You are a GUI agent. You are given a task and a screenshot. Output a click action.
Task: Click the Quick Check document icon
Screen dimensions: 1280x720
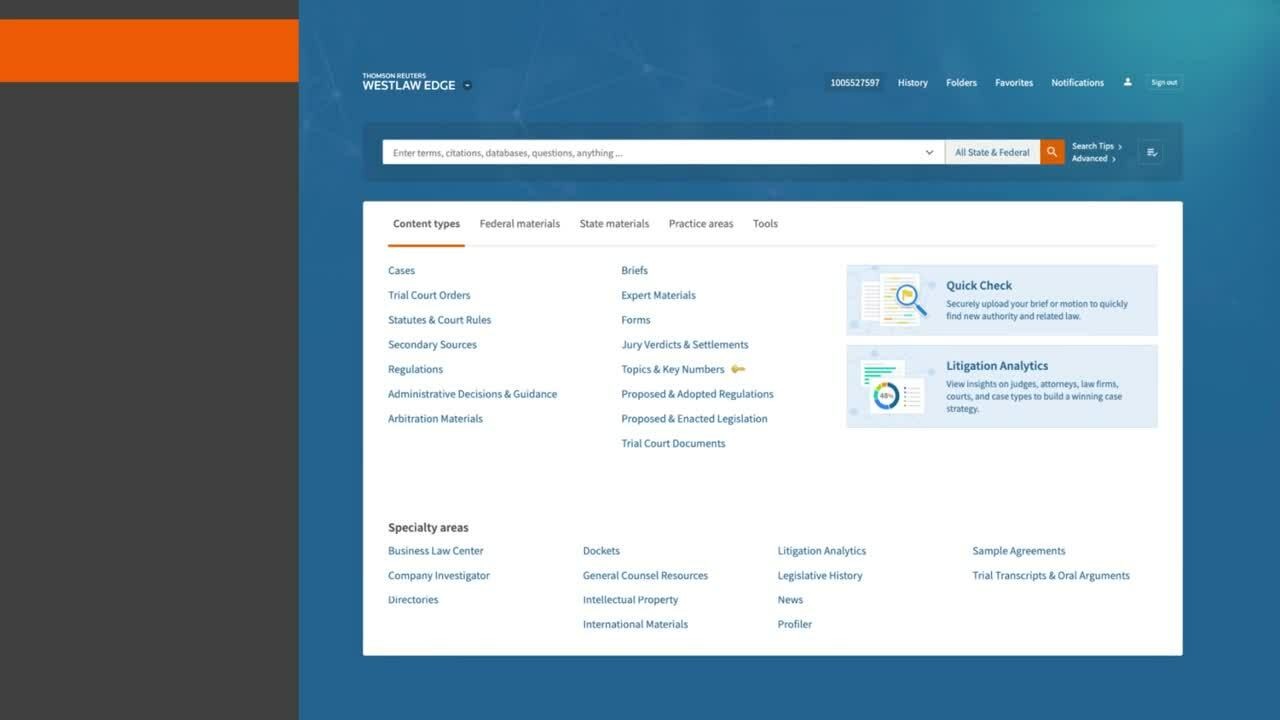(x=895, y=299)
